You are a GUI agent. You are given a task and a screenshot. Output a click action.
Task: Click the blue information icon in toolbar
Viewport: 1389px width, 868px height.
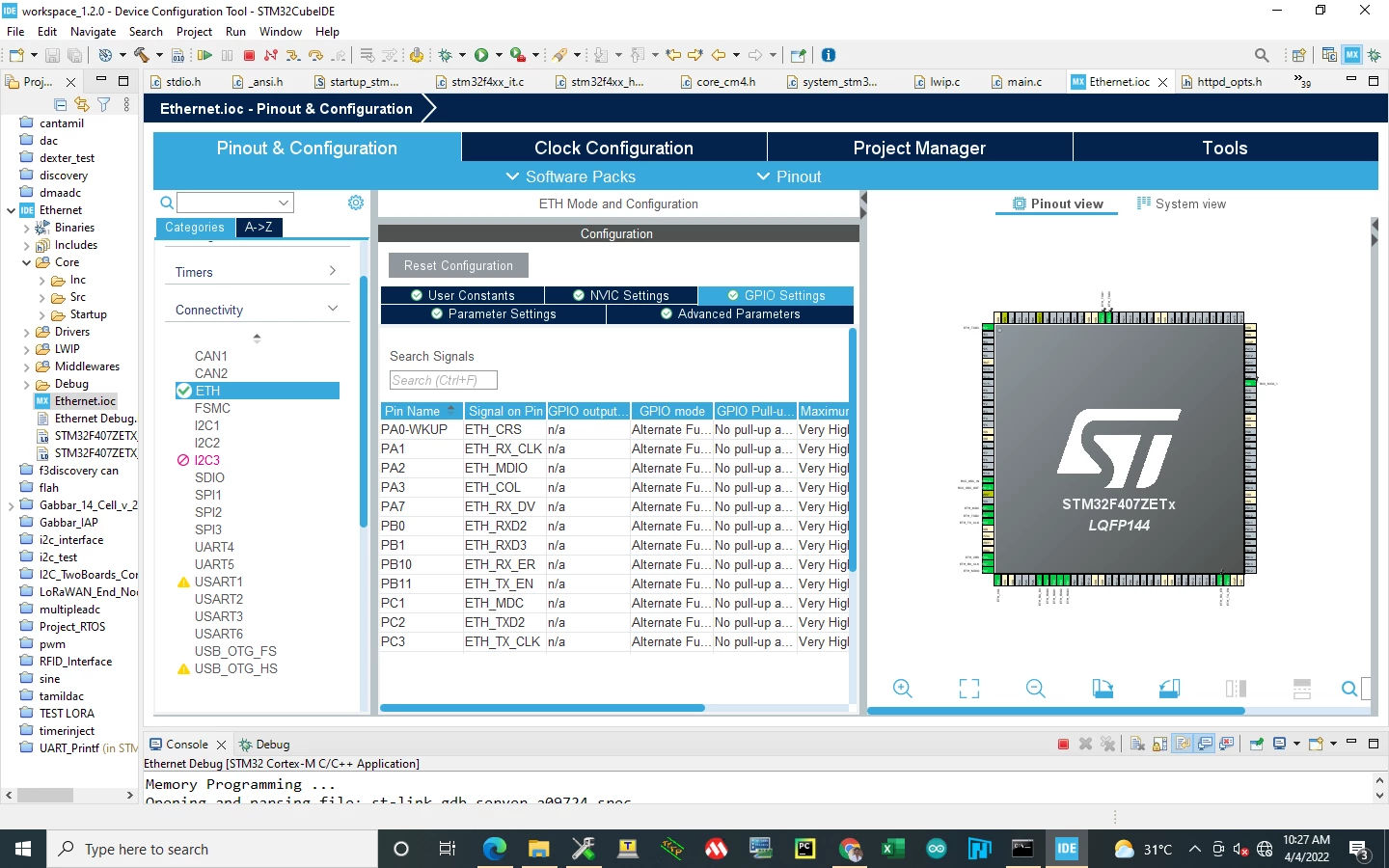(828, 55)
